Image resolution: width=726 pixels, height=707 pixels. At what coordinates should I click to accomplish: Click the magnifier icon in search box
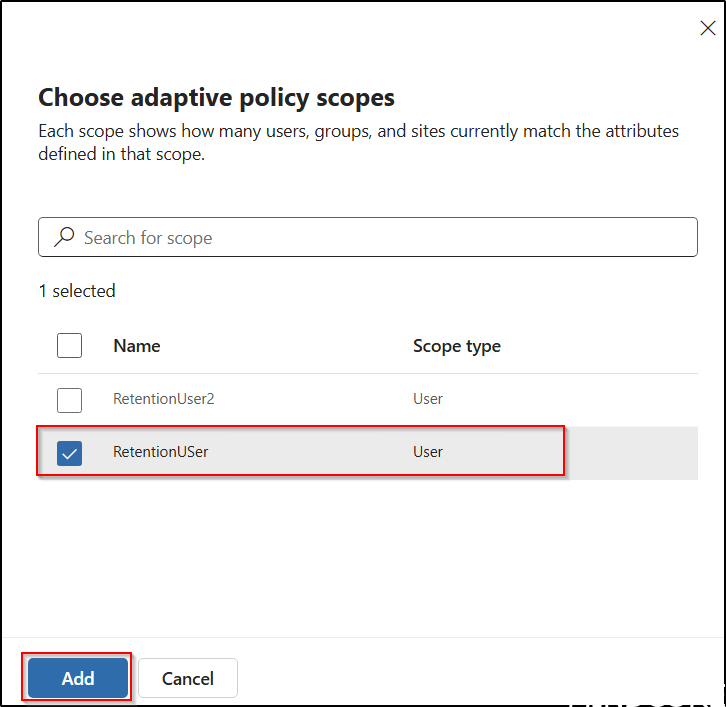[64, 237]
